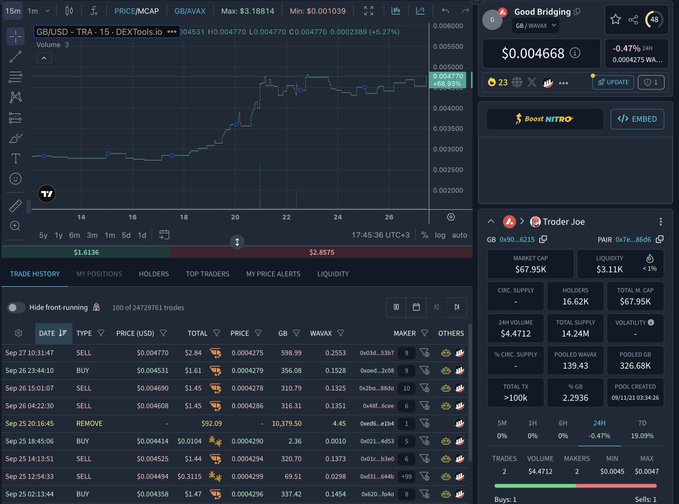Screen dimensions: 679x504
Task: Open the indicators fx menu
Action: [94, 11]
